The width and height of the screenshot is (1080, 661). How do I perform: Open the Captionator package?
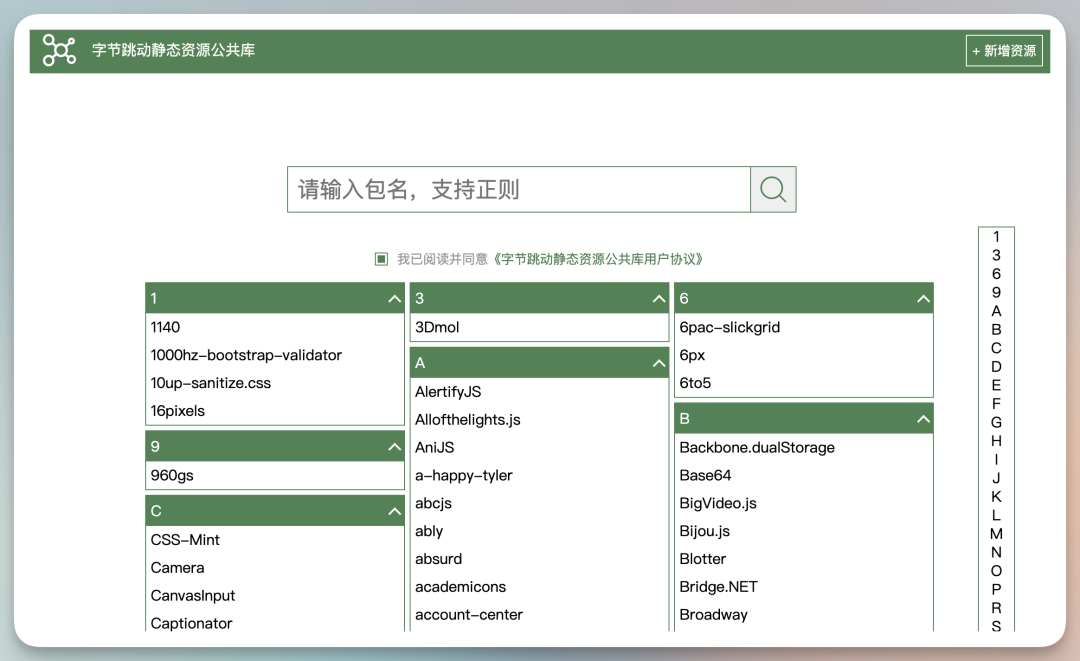191,624
